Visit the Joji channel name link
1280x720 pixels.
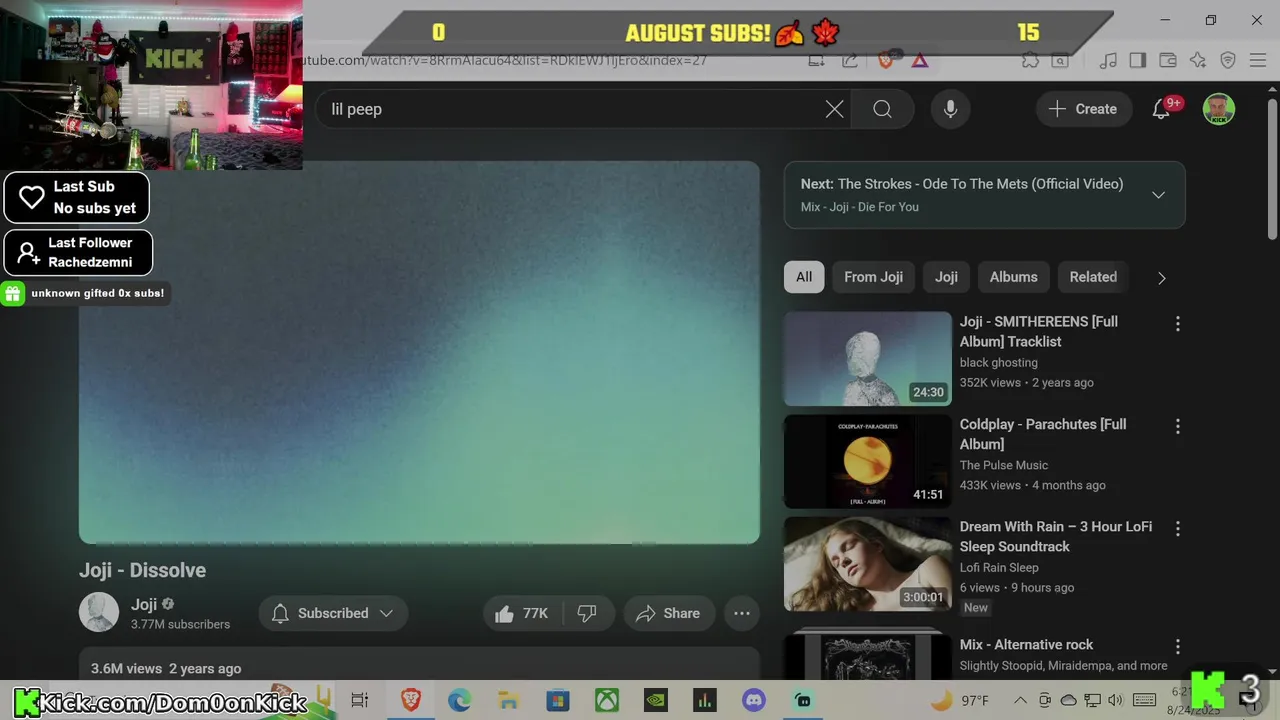[144, 604]
